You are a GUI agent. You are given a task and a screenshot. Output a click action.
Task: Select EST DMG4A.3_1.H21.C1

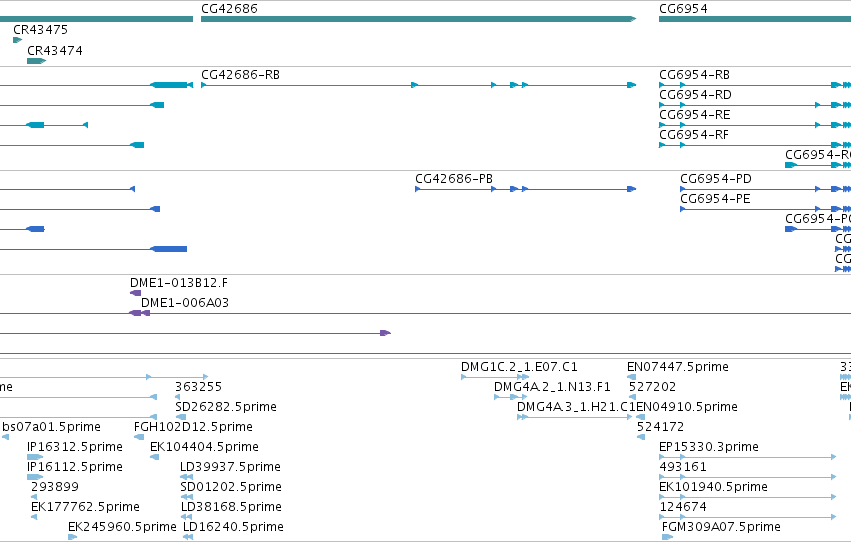pos(576,407)
